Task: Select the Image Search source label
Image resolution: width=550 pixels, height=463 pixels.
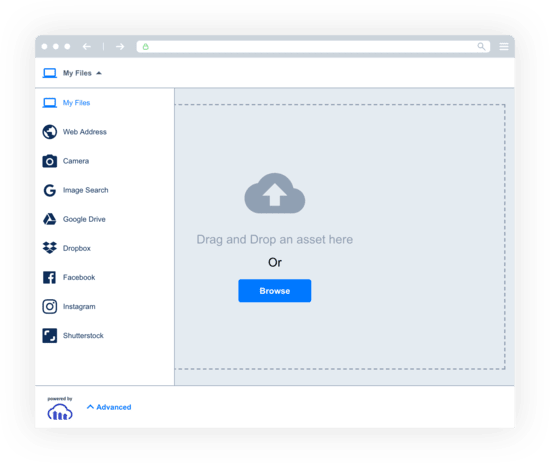Action: [86, 190]
